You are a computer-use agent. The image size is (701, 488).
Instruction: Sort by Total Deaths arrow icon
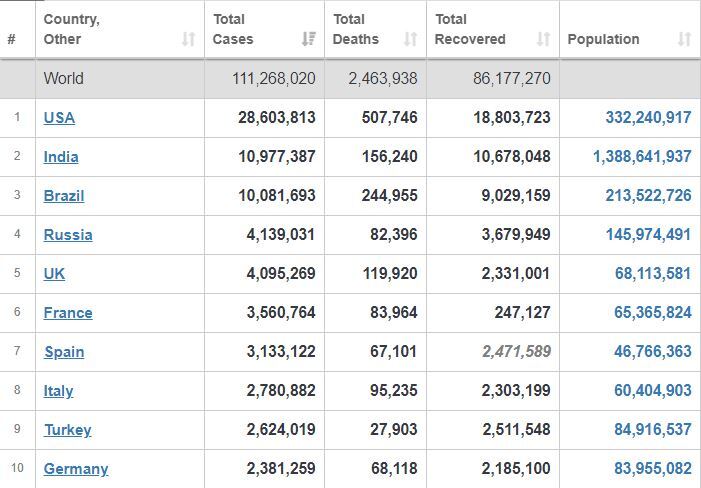(x=410, y=39)
